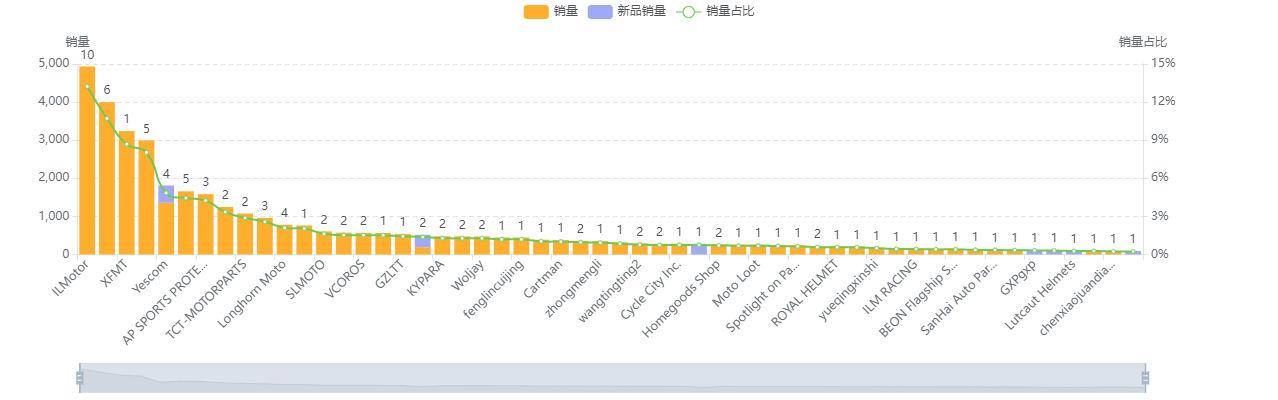Click the purple top segment of Yescom bar
The image size is (1278, 400).
click(x=166, y=194)
